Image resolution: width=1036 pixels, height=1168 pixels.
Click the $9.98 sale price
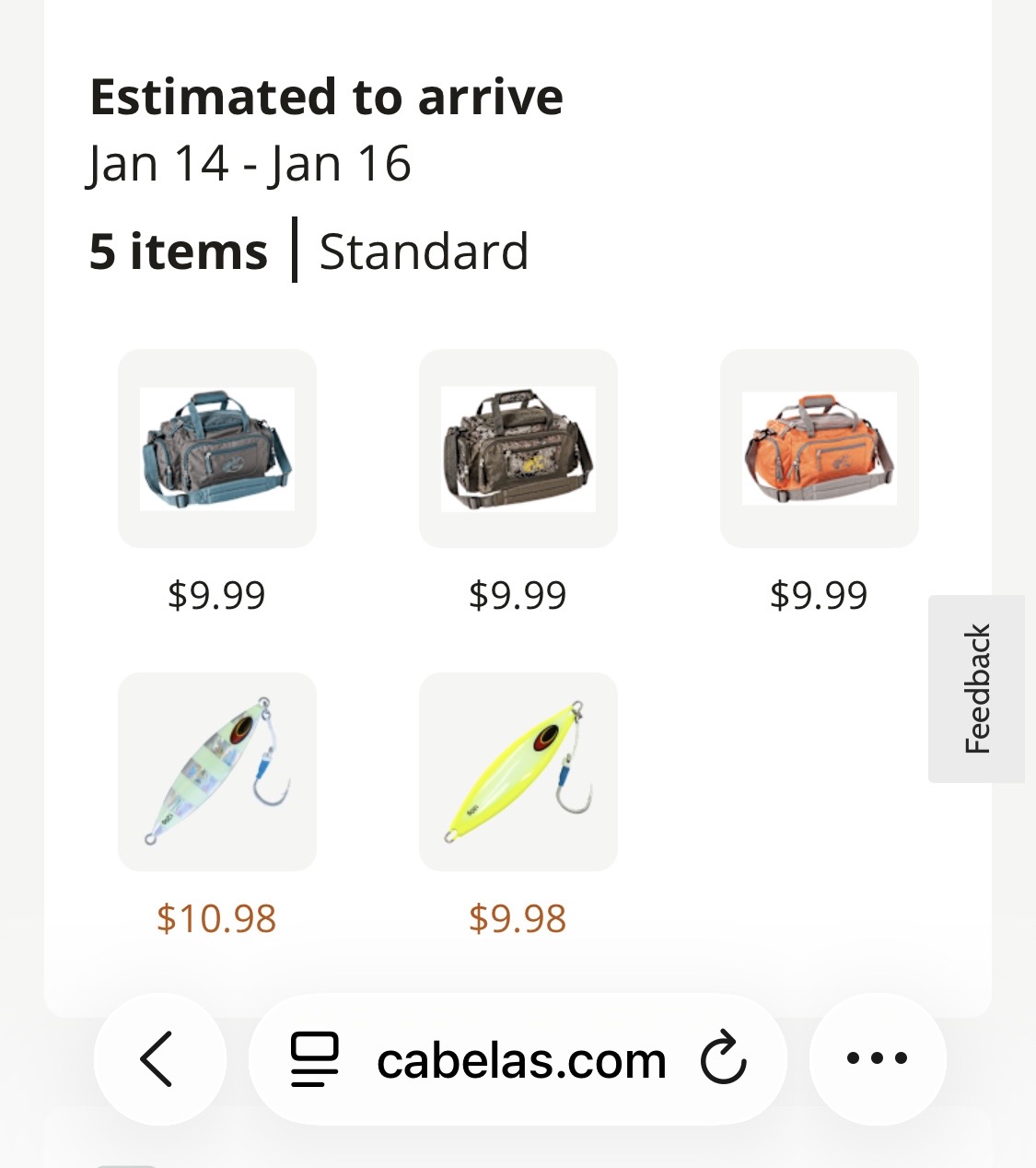[x=518, y=918]
